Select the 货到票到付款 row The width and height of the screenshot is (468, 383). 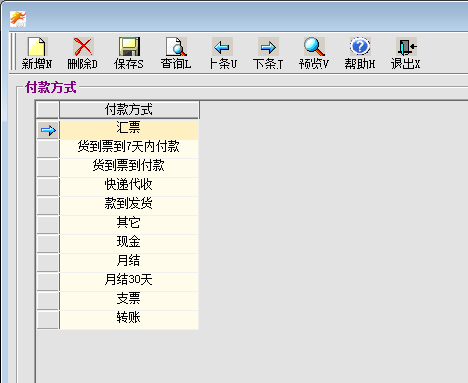click(x=129, y=168)
